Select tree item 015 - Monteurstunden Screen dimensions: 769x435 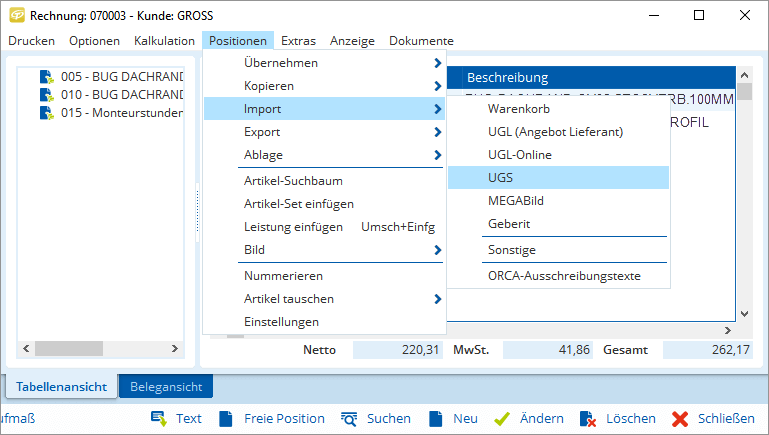121,113
